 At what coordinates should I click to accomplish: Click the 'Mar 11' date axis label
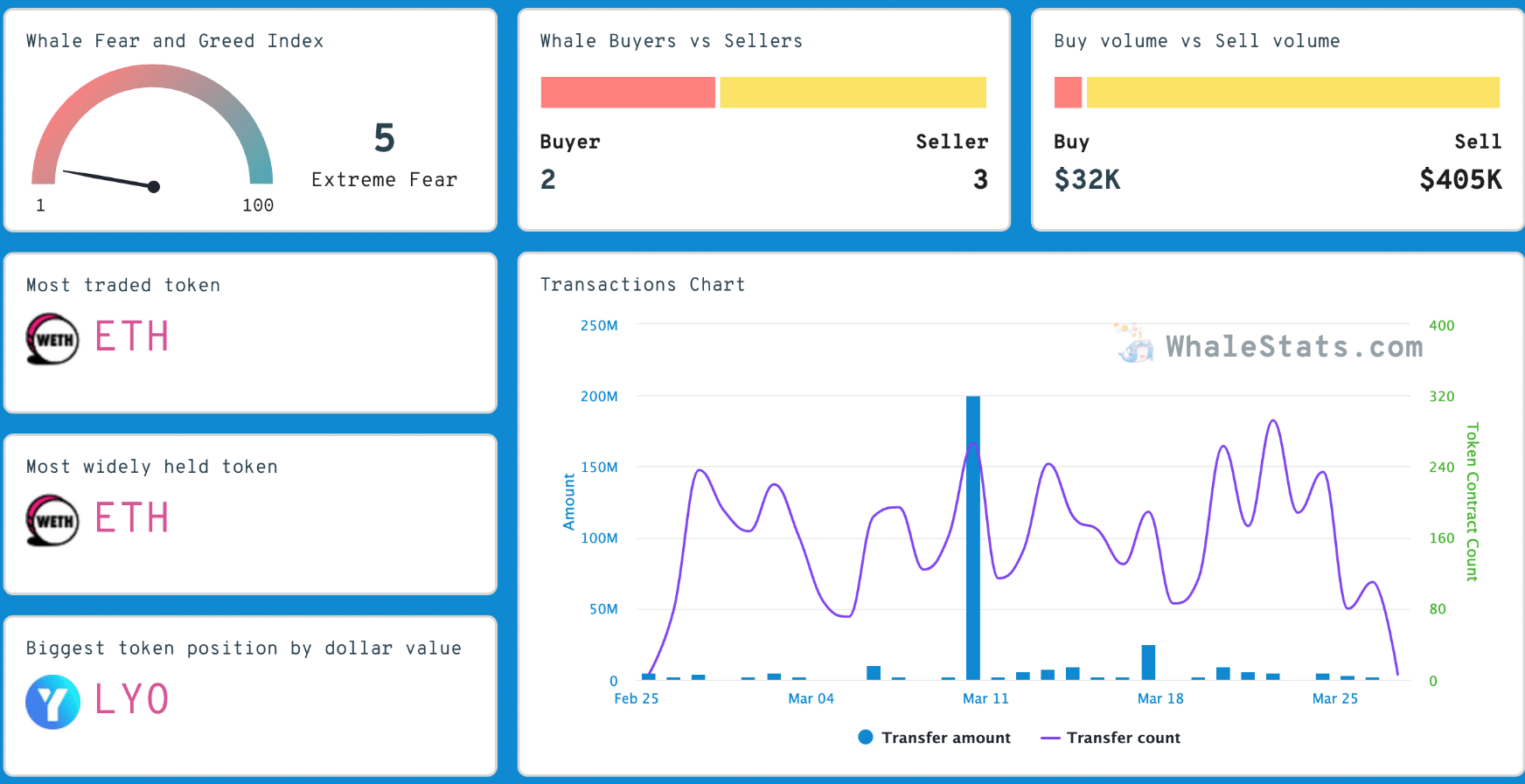point(985,698)
